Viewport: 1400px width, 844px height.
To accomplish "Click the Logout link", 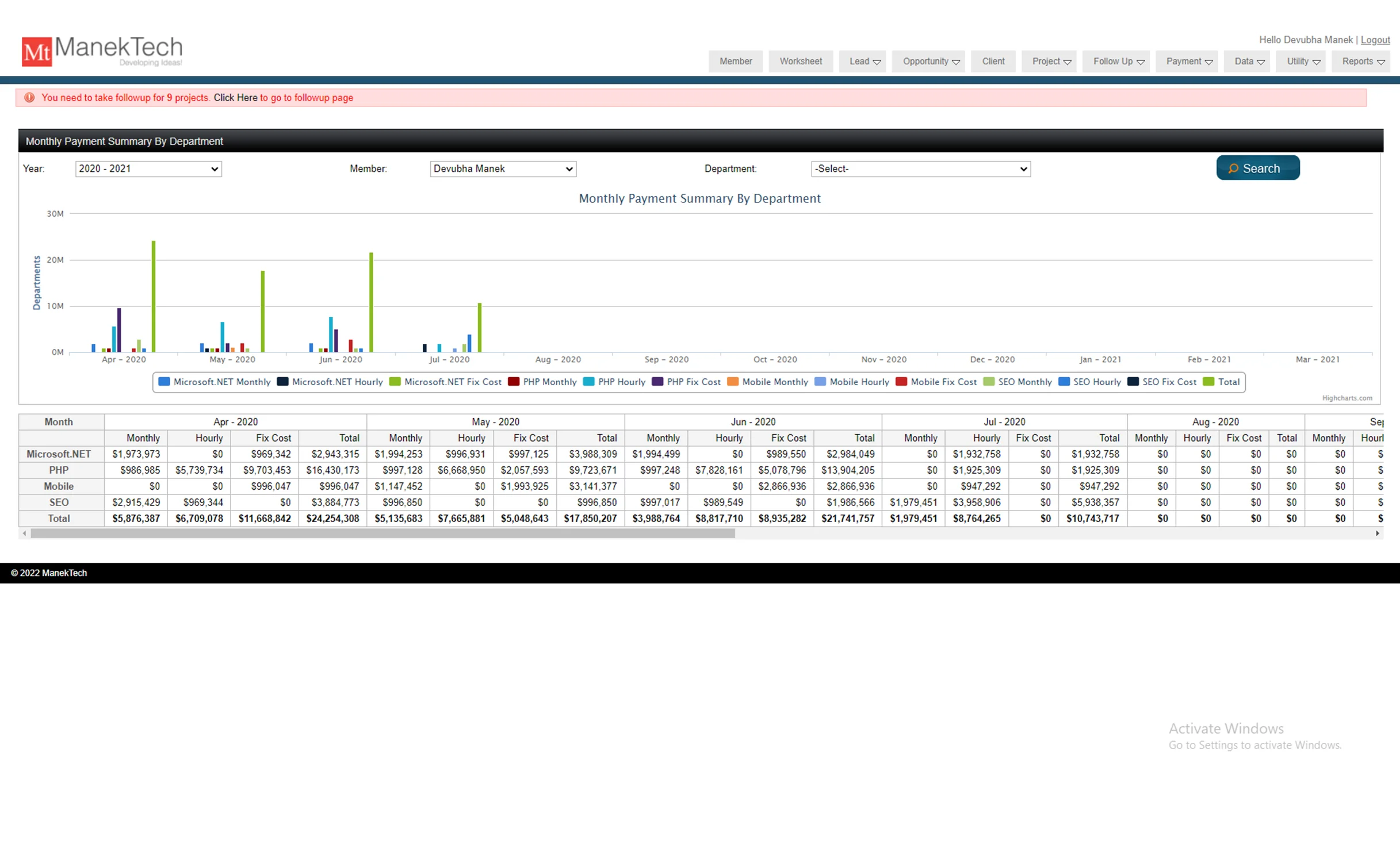I will (x=1375, y=40).
